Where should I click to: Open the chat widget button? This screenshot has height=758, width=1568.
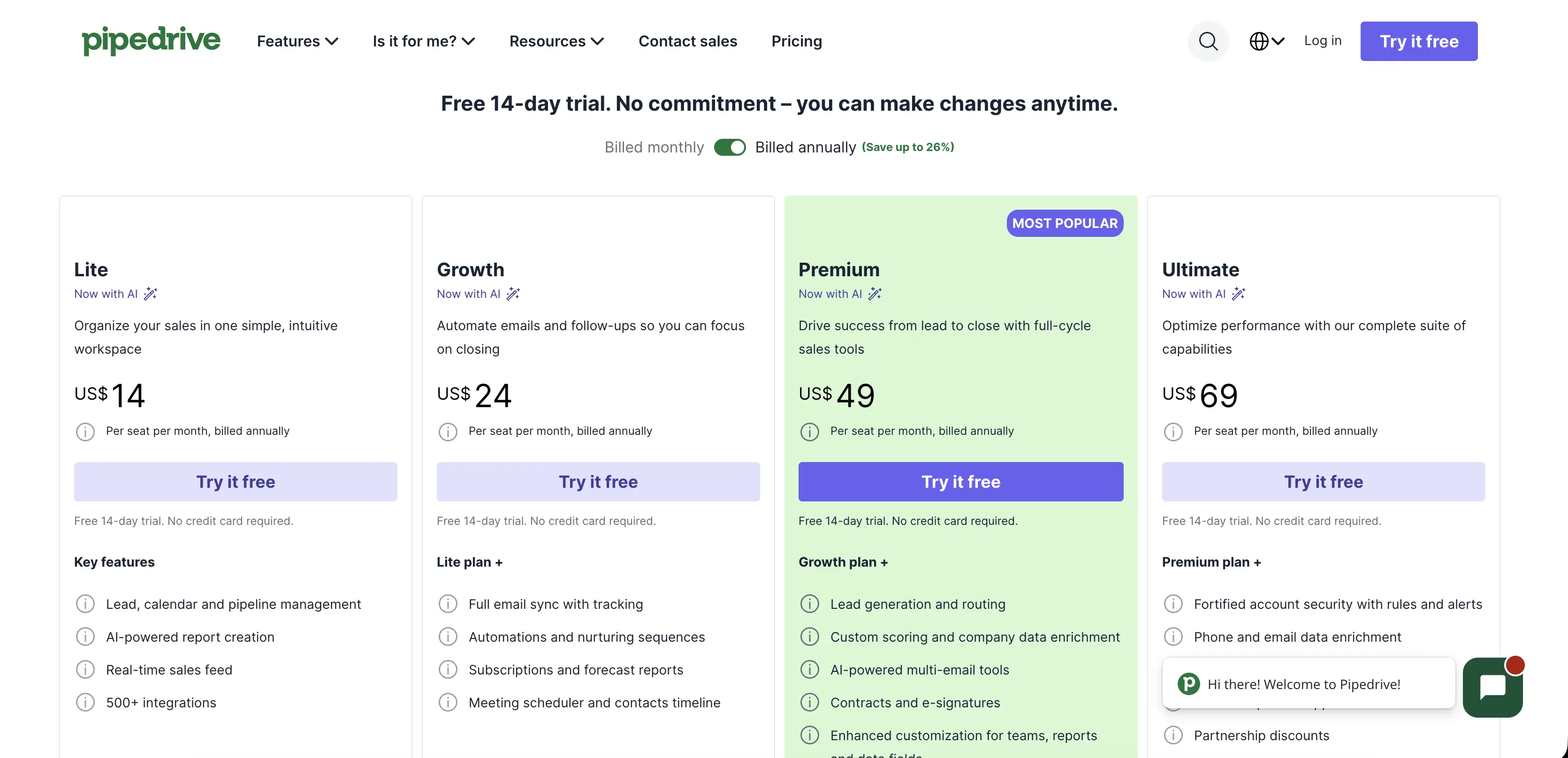(x=1492, y=687)
